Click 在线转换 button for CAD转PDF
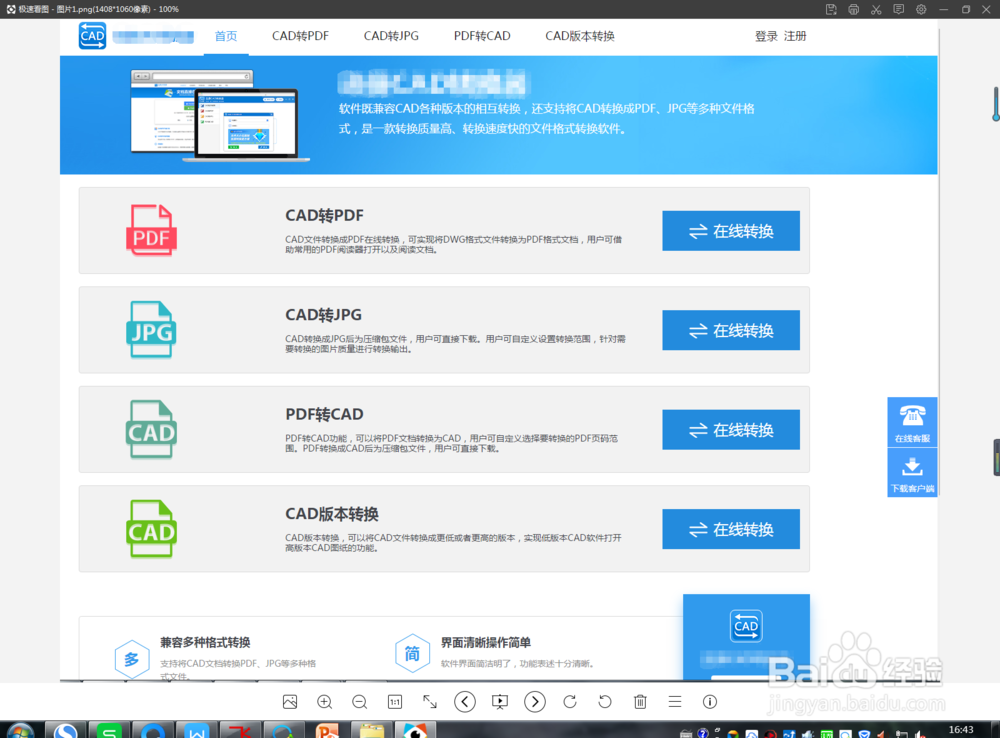This screenshot has height=738, width=1000. 730,230
